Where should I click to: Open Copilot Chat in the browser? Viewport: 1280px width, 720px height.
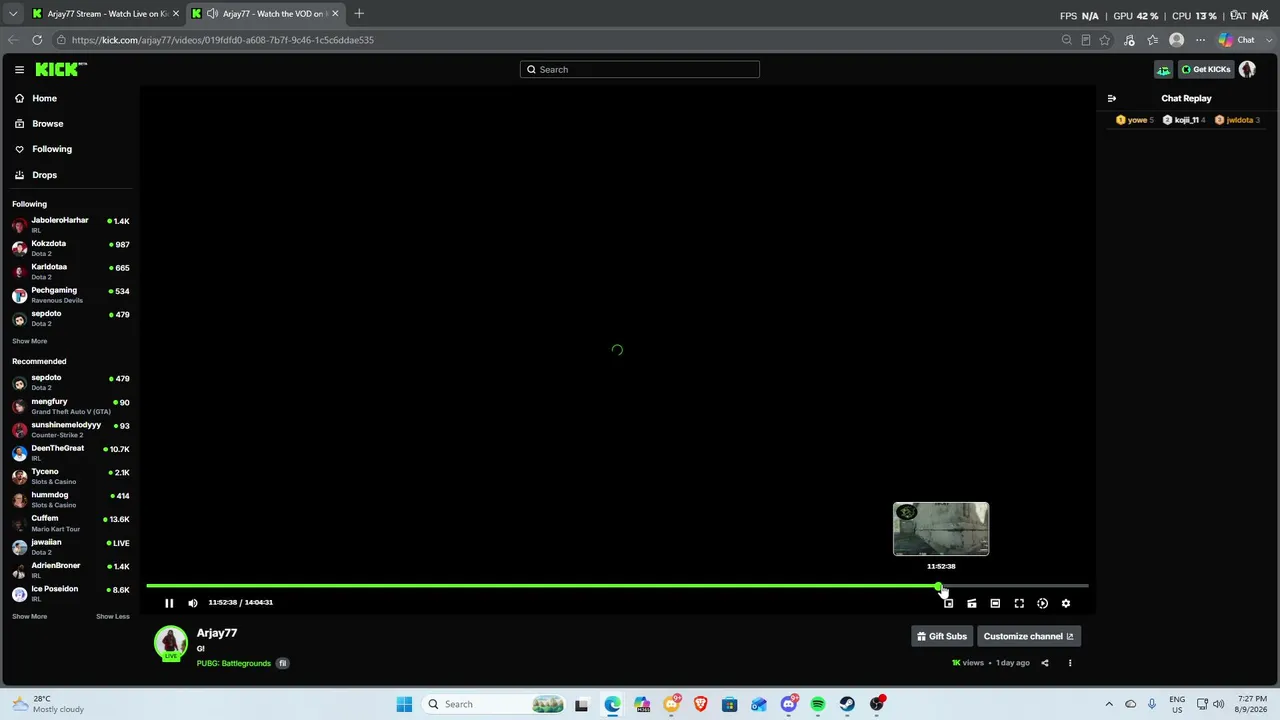[x=1237, y=40]
